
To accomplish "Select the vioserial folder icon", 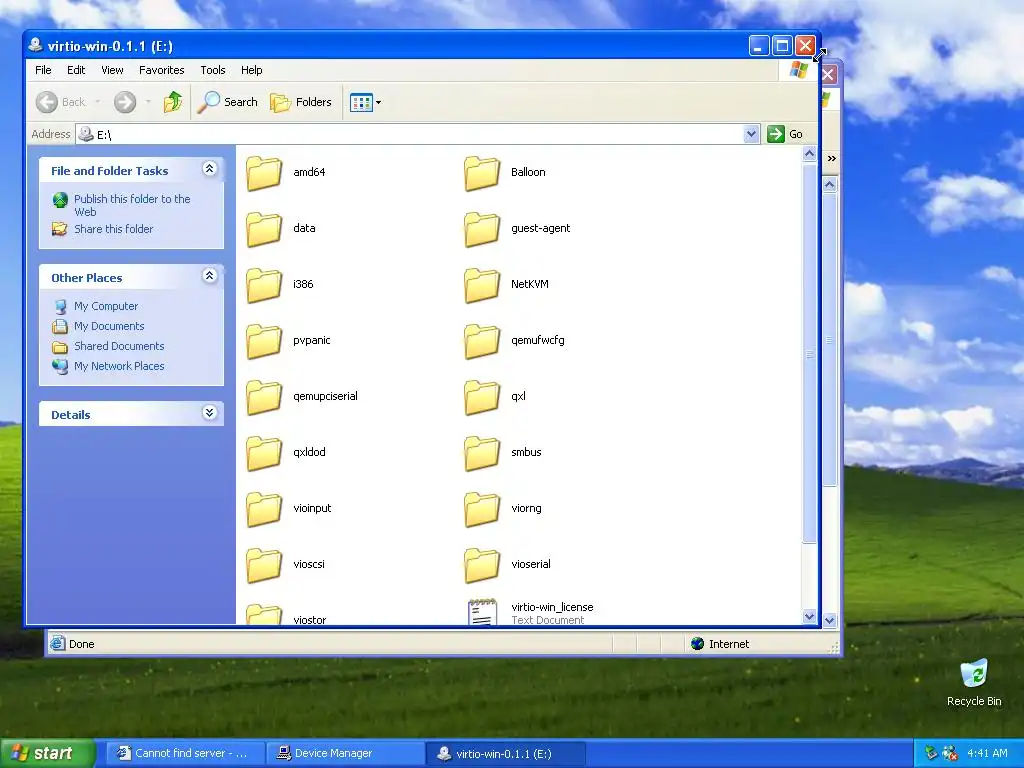I will coord(482,566).
